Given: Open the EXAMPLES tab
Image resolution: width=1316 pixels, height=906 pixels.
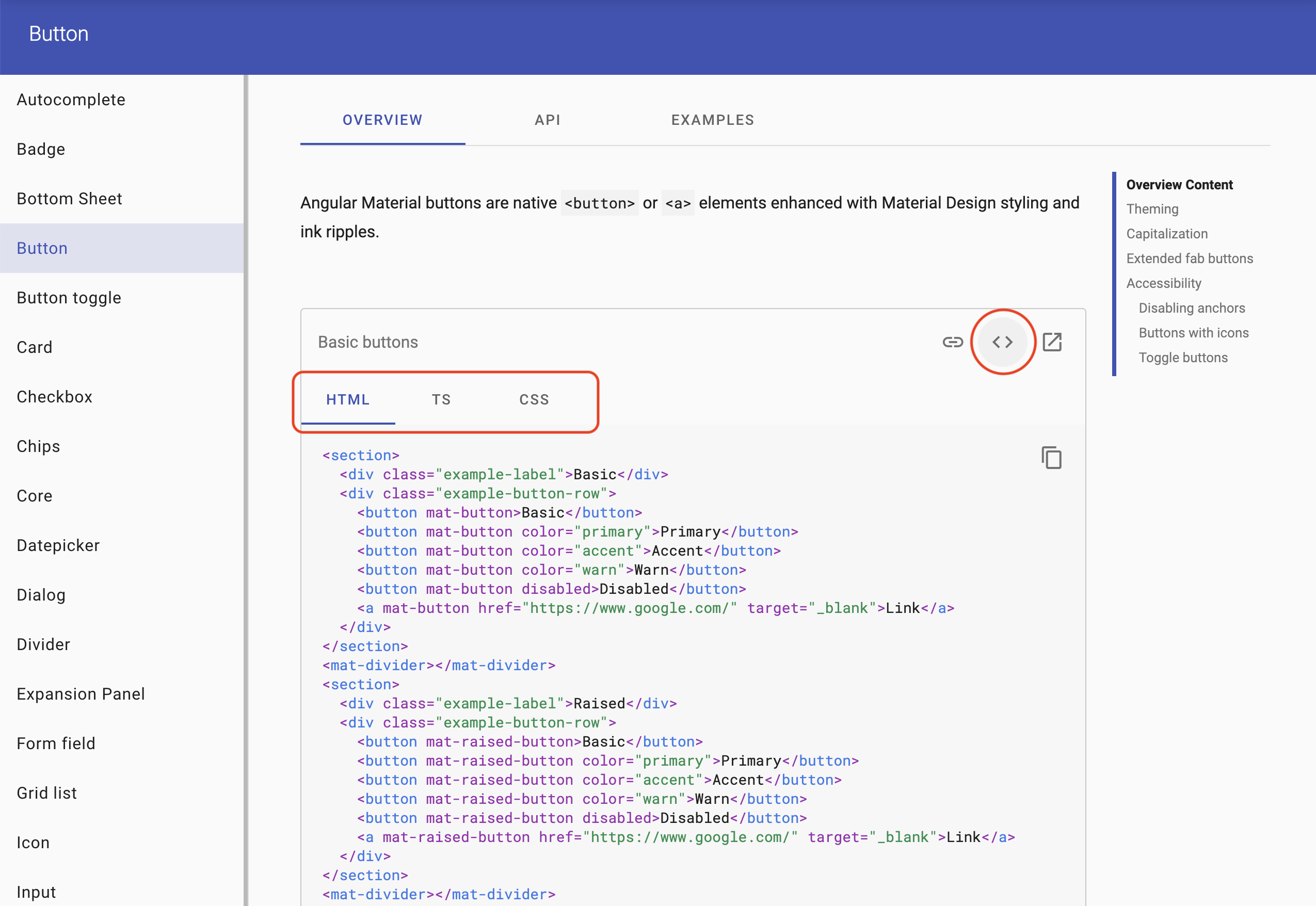Looking at the screenshot, I should point(713,120).
